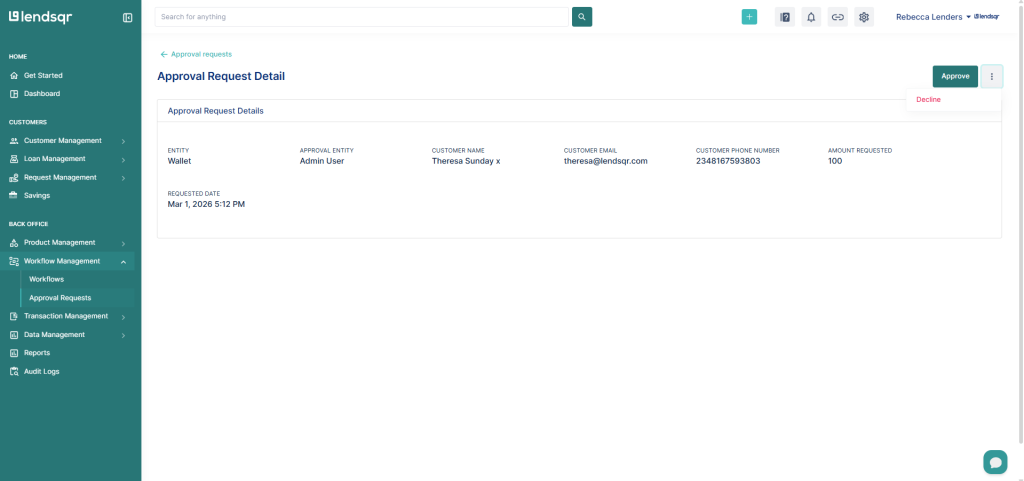Select Decline from the dropdown menu
This screenshot has height=481, width=1024.
click(928, 100)
